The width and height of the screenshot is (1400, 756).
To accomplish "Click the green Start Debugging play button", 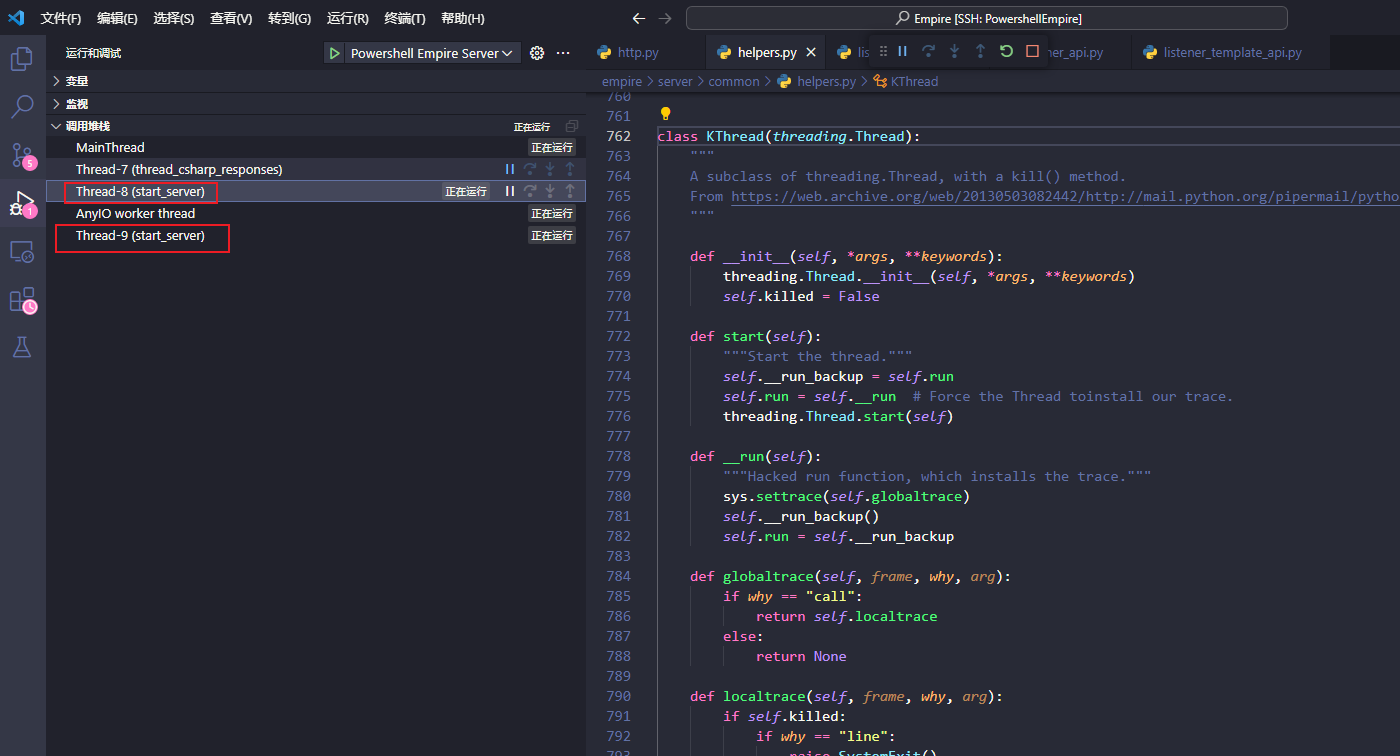I will pos(335,53).
